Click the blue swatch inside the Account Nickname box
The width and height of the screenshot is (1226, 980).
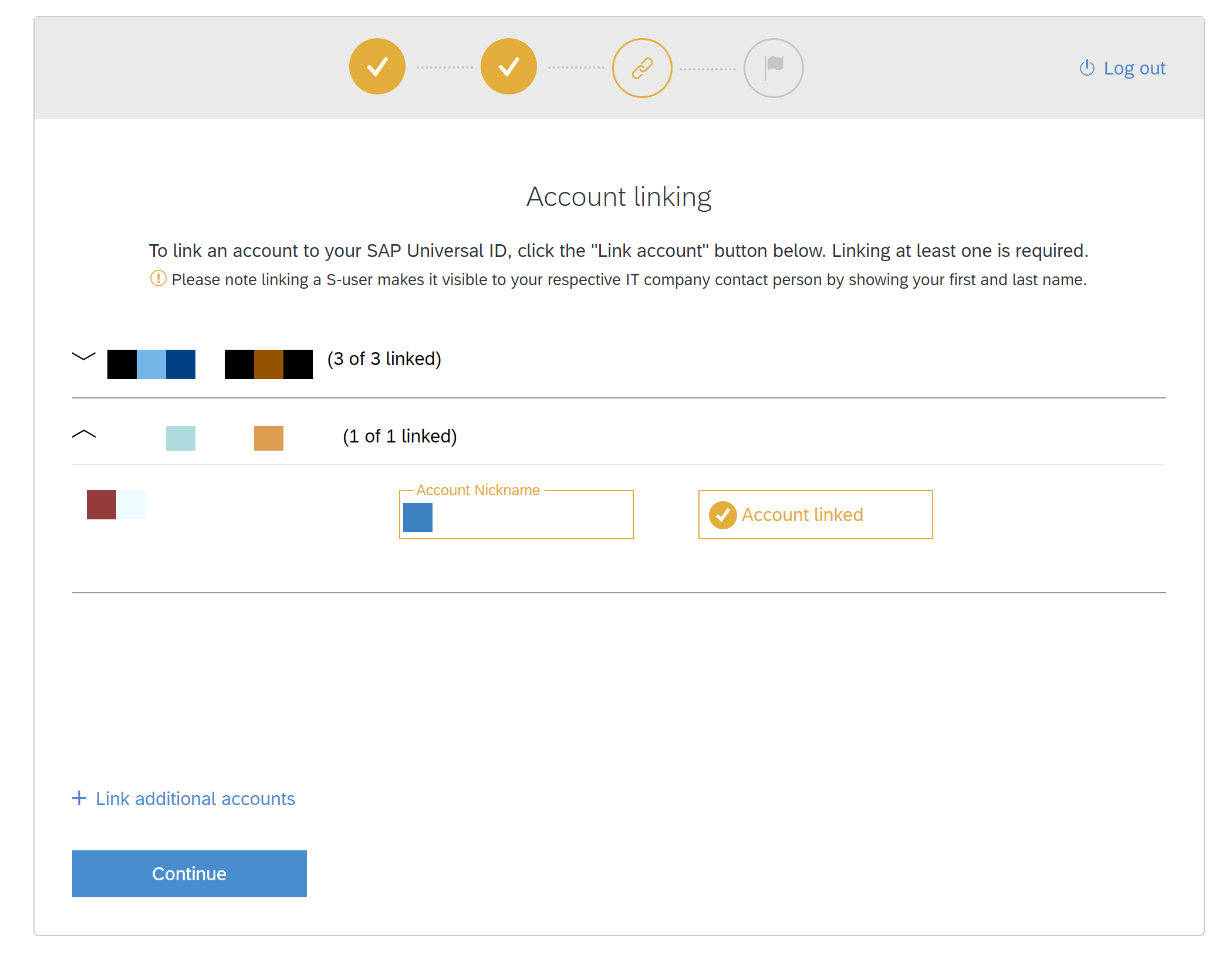tap(417, 518)
